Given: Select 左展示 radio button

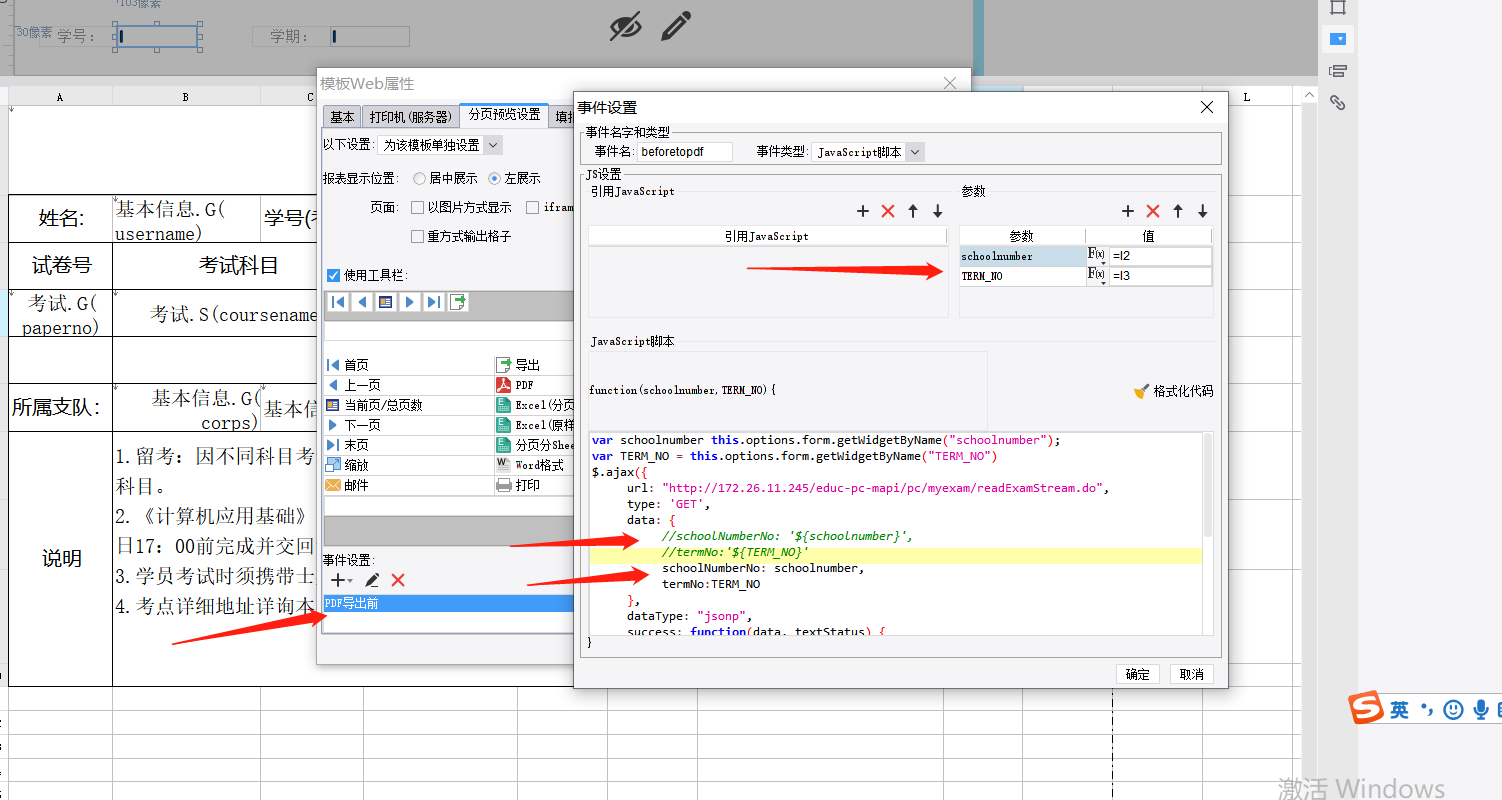Looking at the screenshot, I should click(x=495, y=178).
